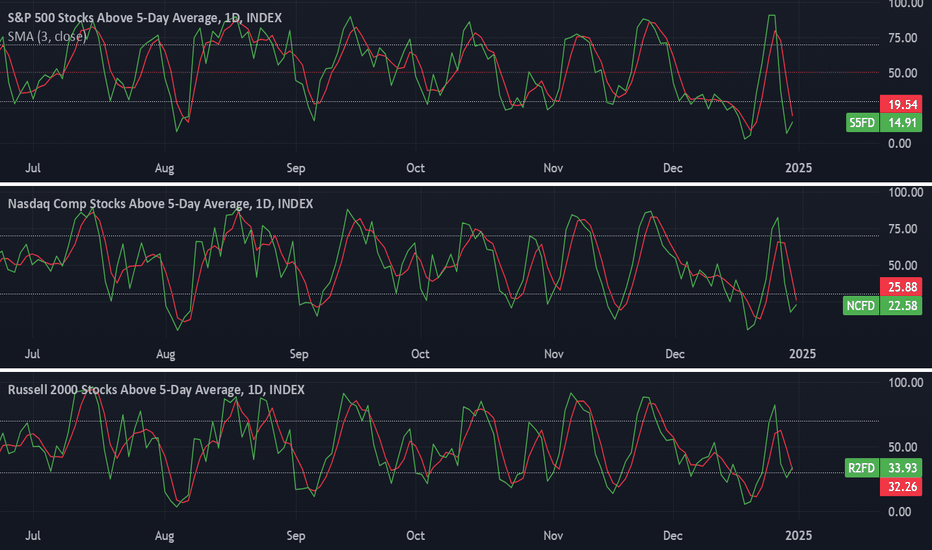Click the Sep label on the Nasdaq time axis
932x550 pixels.
point(299,354)
